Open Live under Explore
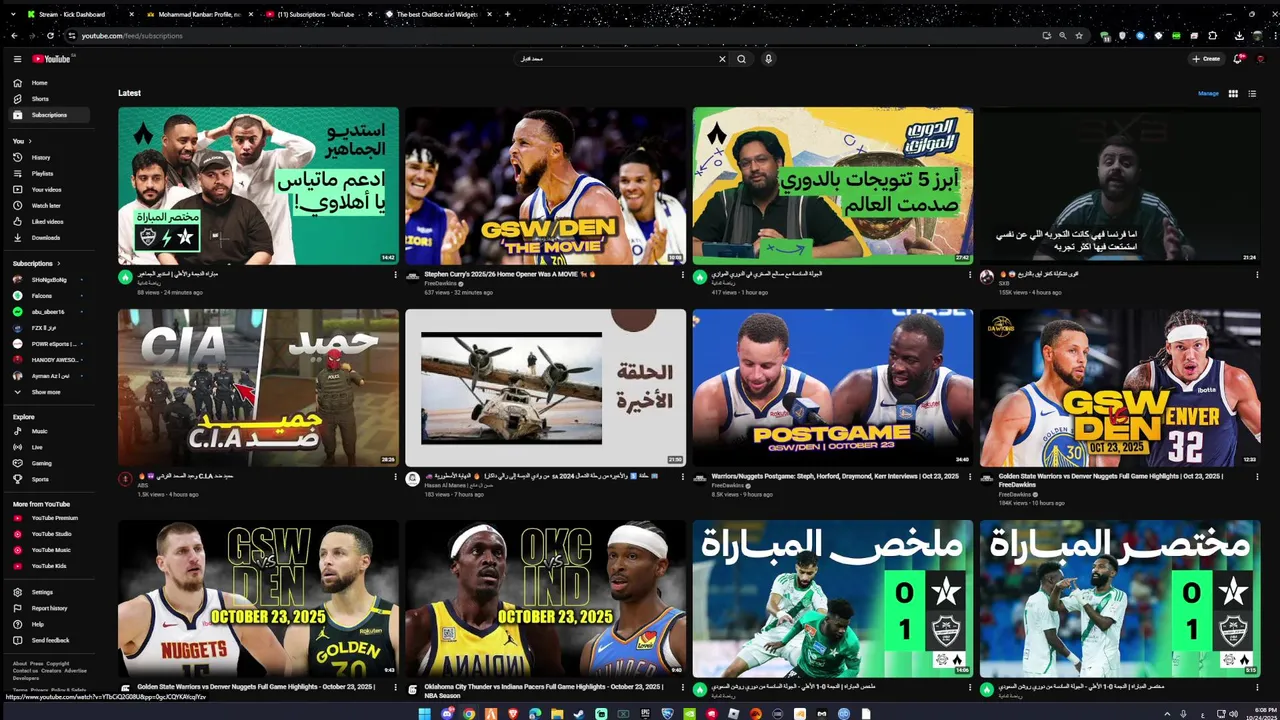 (x=50, y=447)
